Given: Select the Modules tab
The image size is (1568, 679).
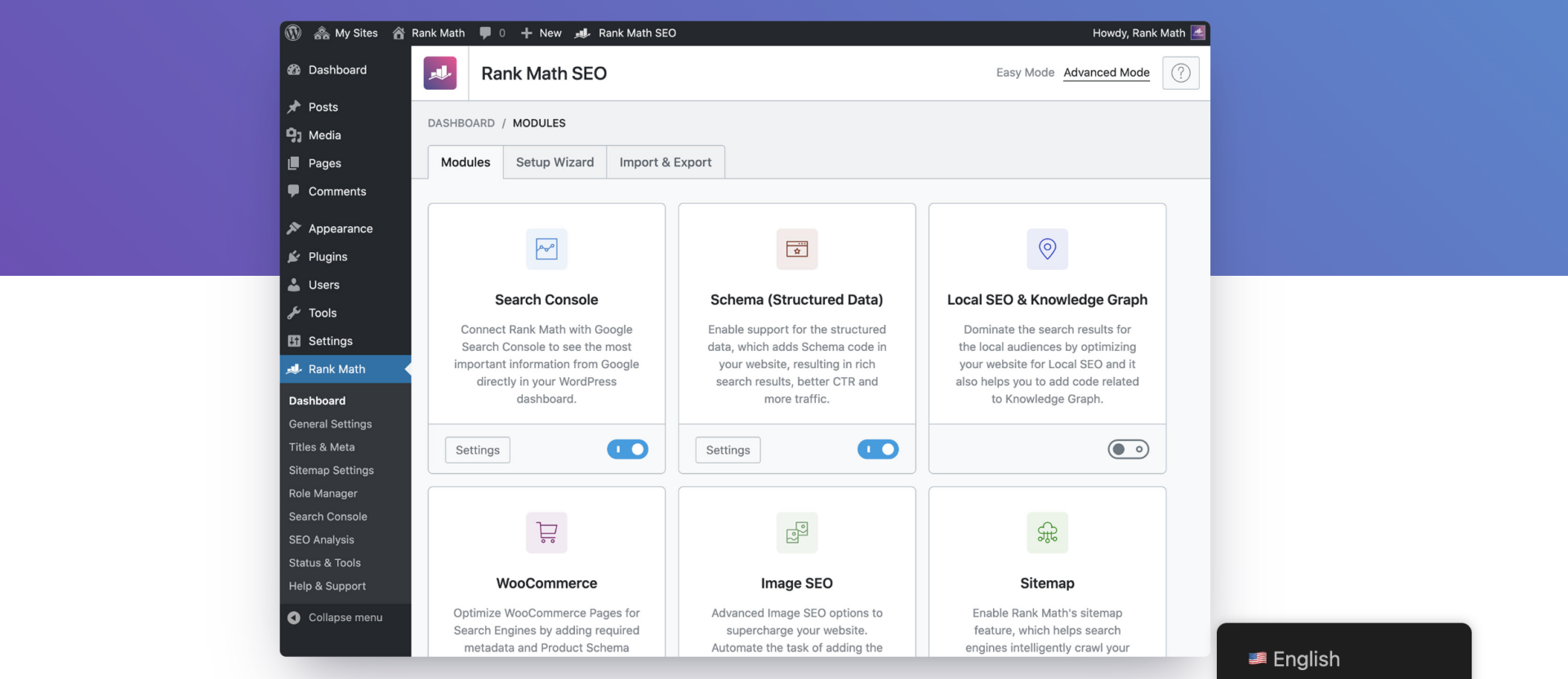Looking at the screenshot, I should point(465,162).
